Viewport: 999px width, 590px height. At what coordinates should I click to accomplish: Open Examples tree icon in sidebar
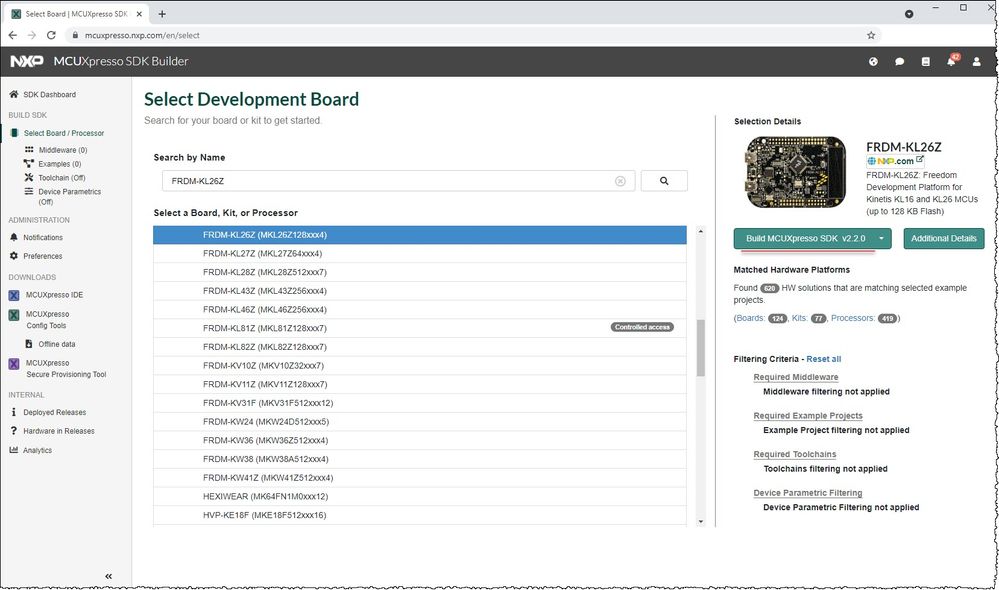(28, 164)
